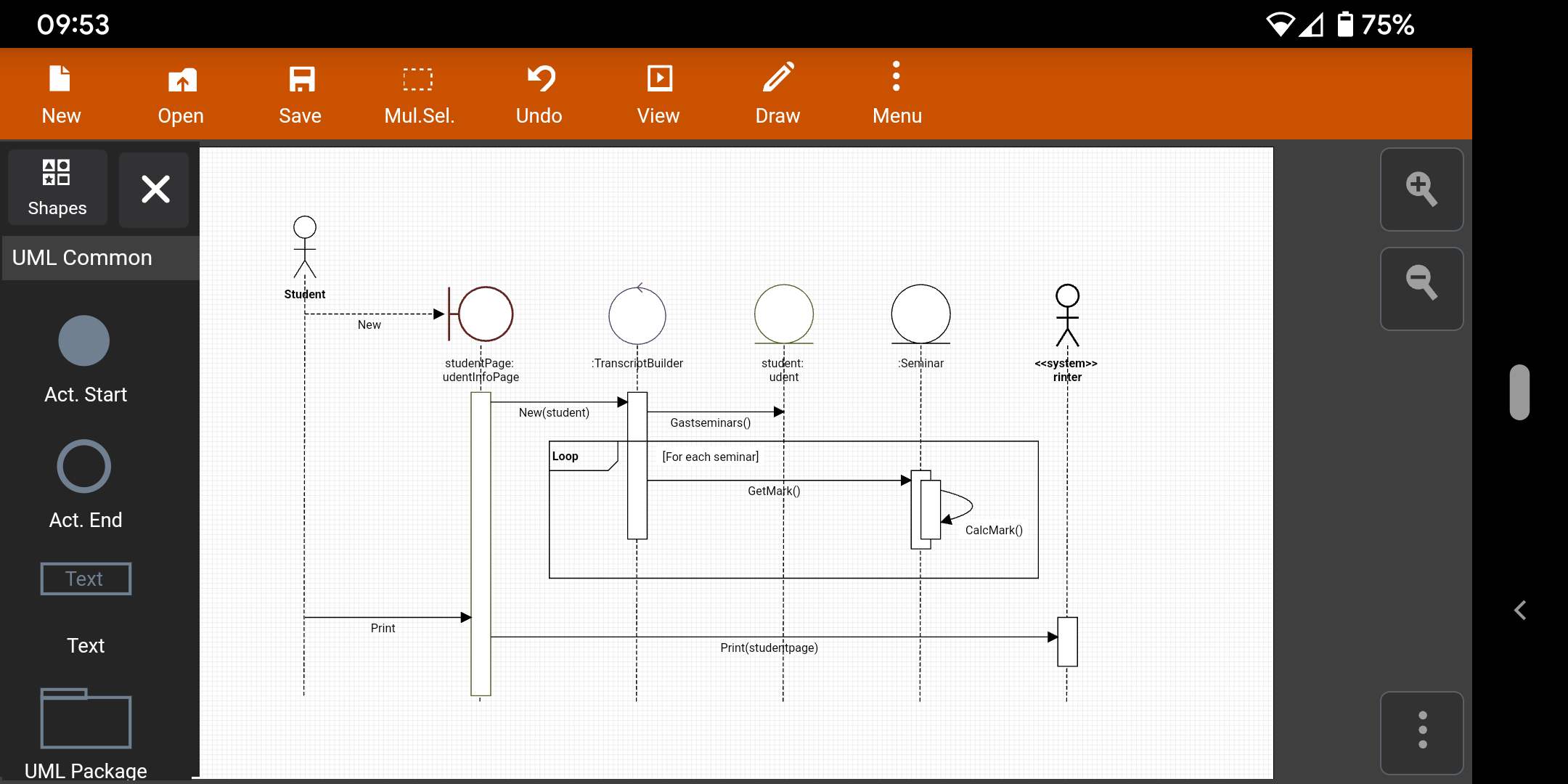Save the diagram
The image size is (1568, 784).
pyautogui.click(x=301, y=94)
